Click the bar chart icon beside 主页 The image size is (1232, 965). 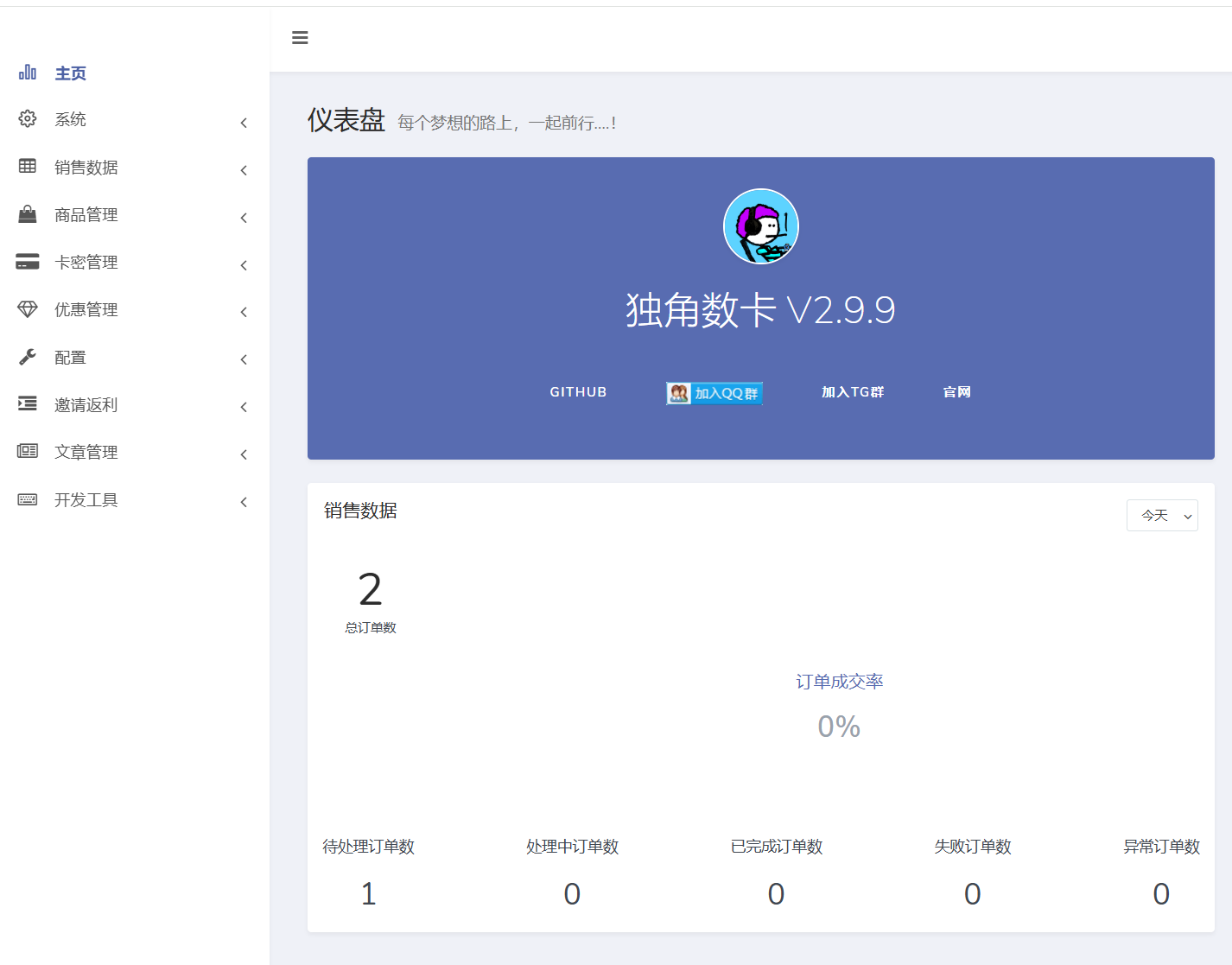coord(28,73)
